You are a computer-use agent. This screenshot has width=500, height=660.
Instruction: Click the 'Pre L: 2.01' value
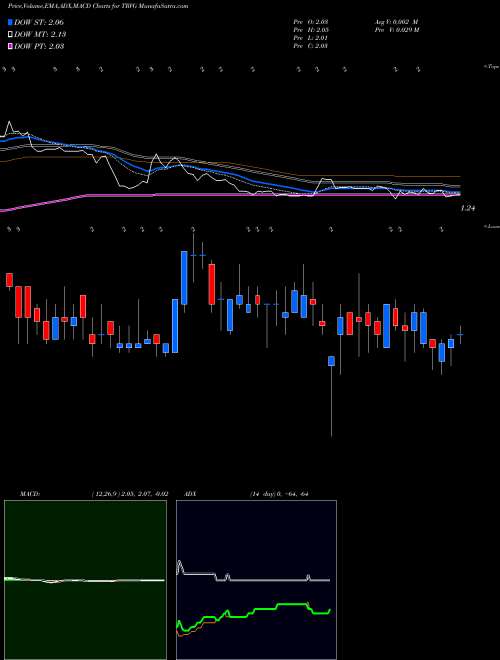pos(311,38)
